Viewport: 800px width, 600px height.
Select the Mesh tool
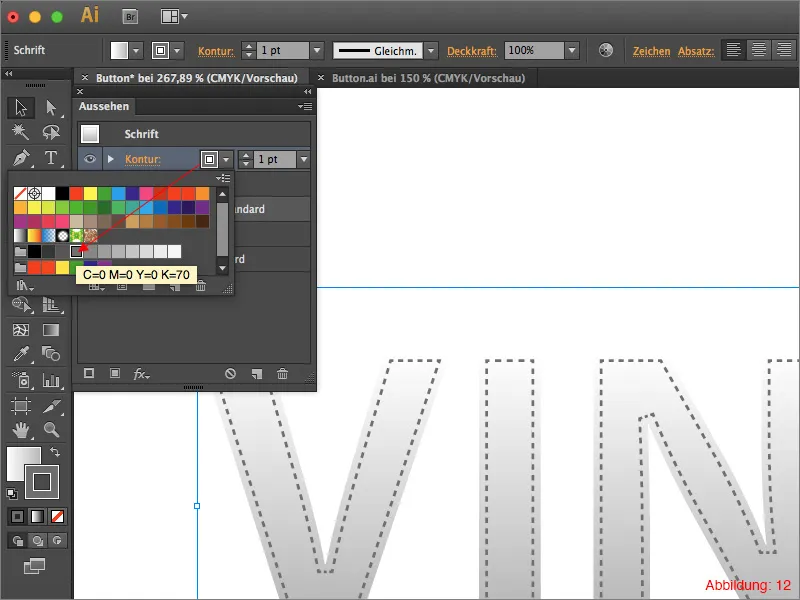point(21,330)
